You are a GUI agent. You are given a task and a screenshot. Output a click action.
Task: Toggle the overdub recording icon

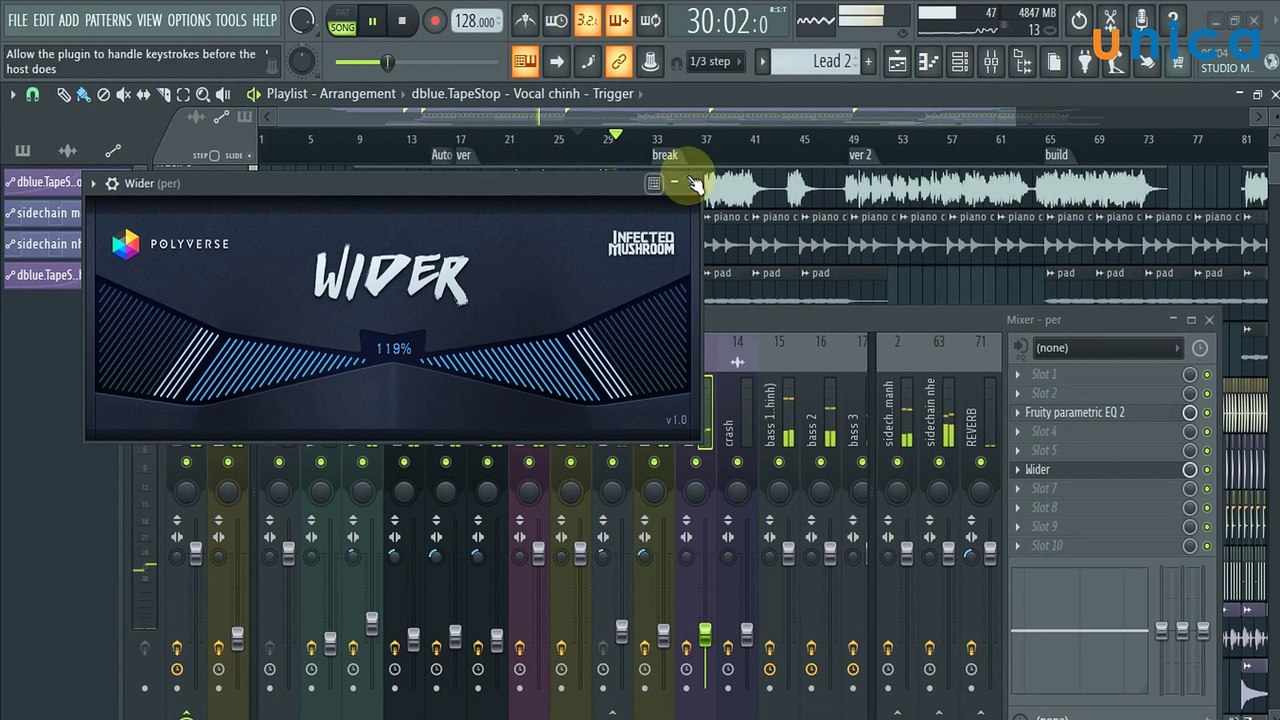click(x=618, y=20)
